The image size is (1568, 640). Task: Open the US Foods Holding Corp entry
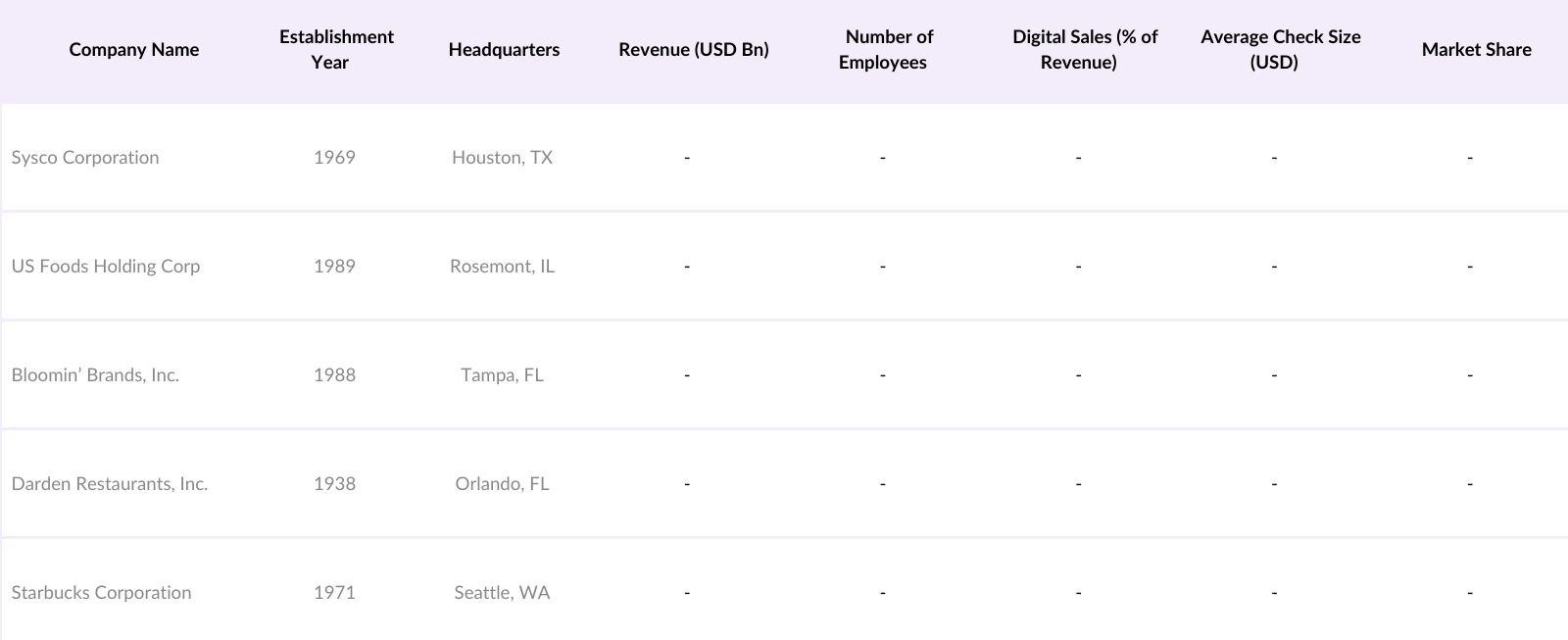click(106, 267)
